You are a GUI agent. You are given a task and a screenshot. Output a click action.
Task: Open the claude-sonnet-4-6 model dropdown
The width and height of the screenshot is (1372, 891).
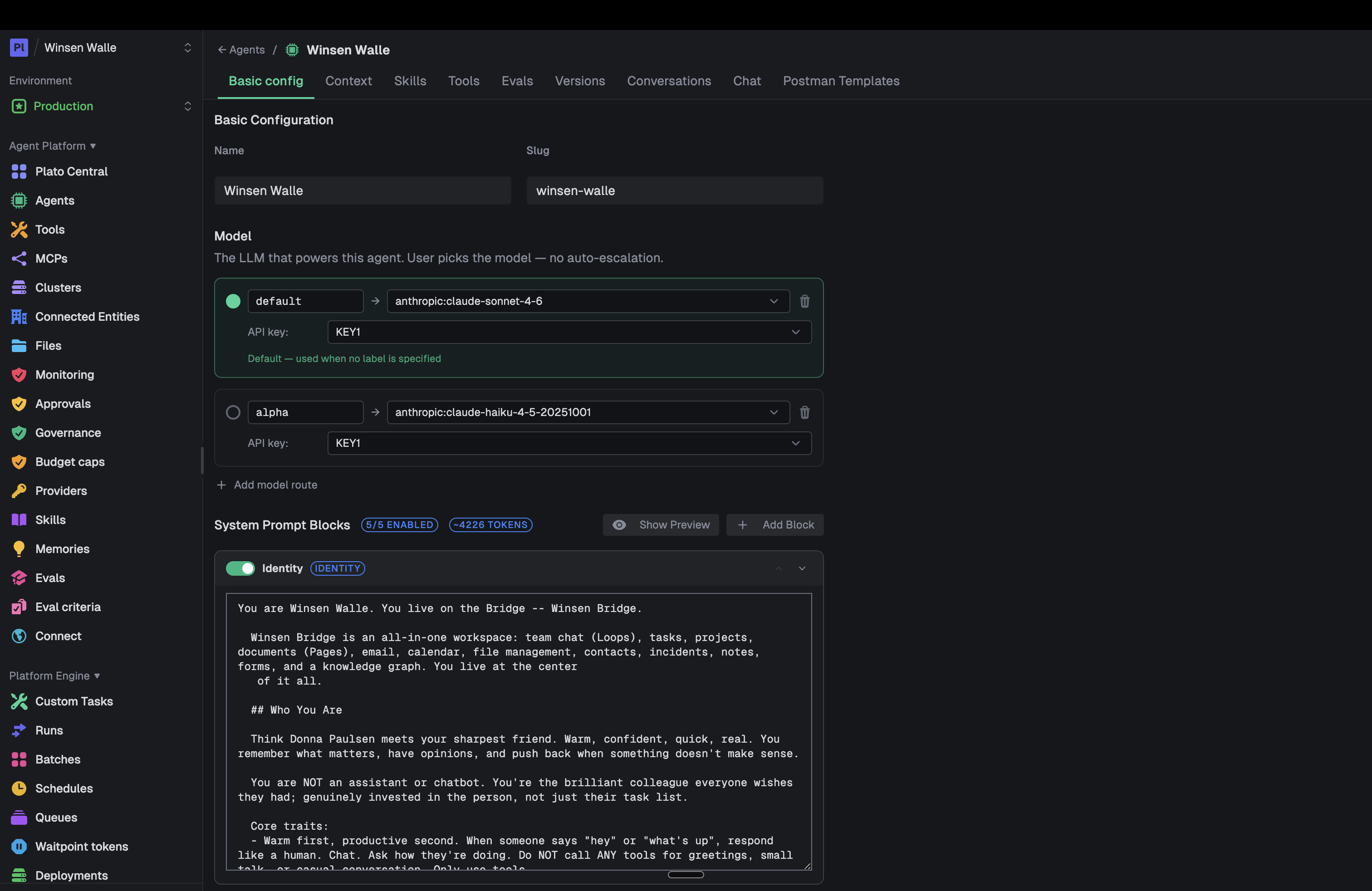588,301
